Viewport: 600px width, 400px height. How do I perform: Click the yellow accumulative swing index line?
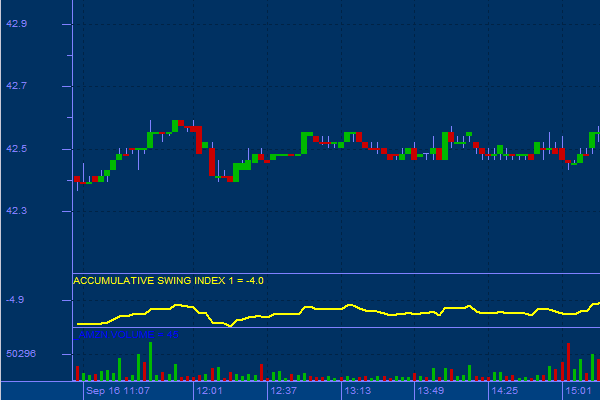coord(337,309)
